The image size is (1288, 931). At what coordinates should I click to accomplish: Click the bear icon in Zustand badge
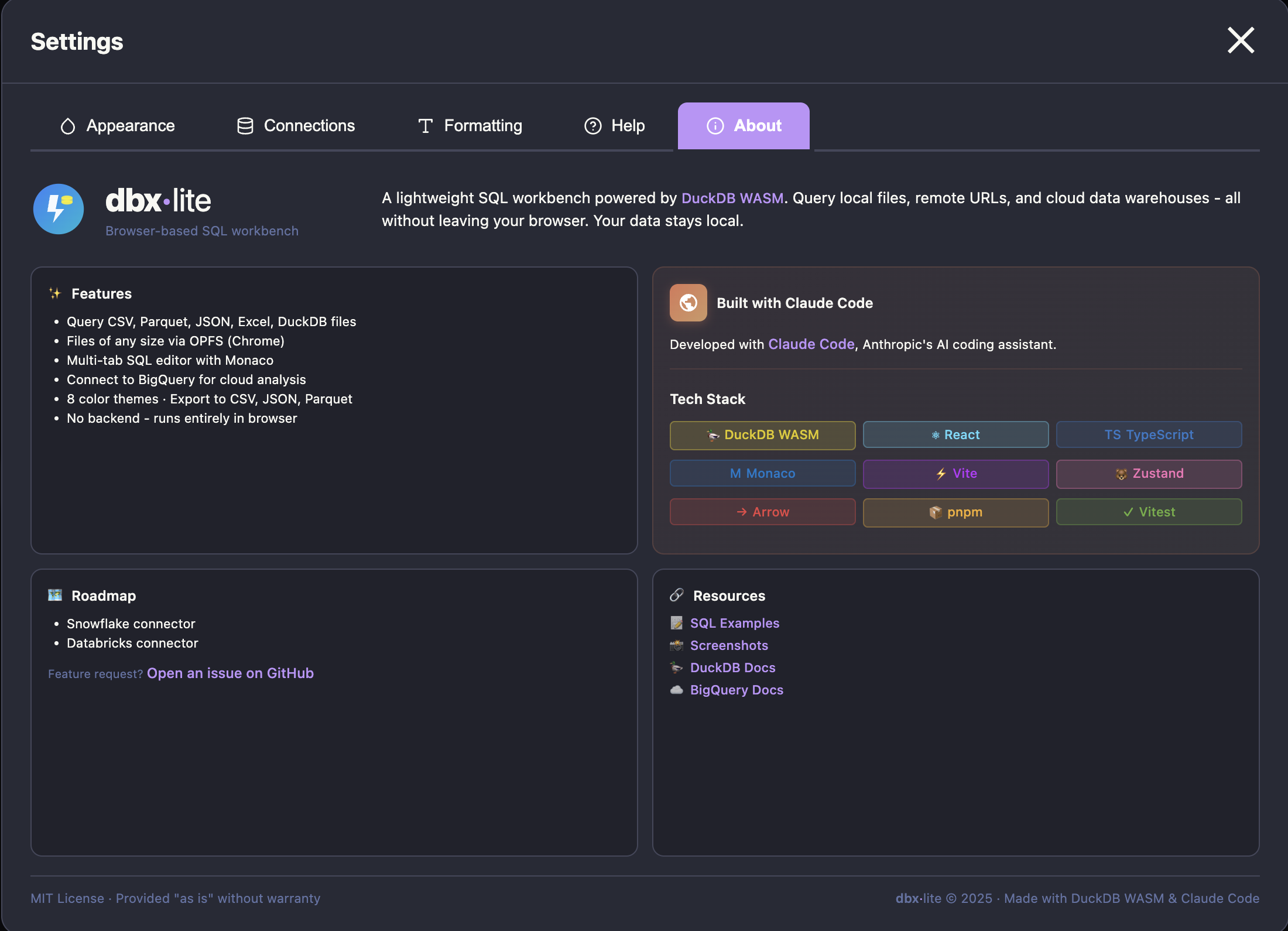1121,474
